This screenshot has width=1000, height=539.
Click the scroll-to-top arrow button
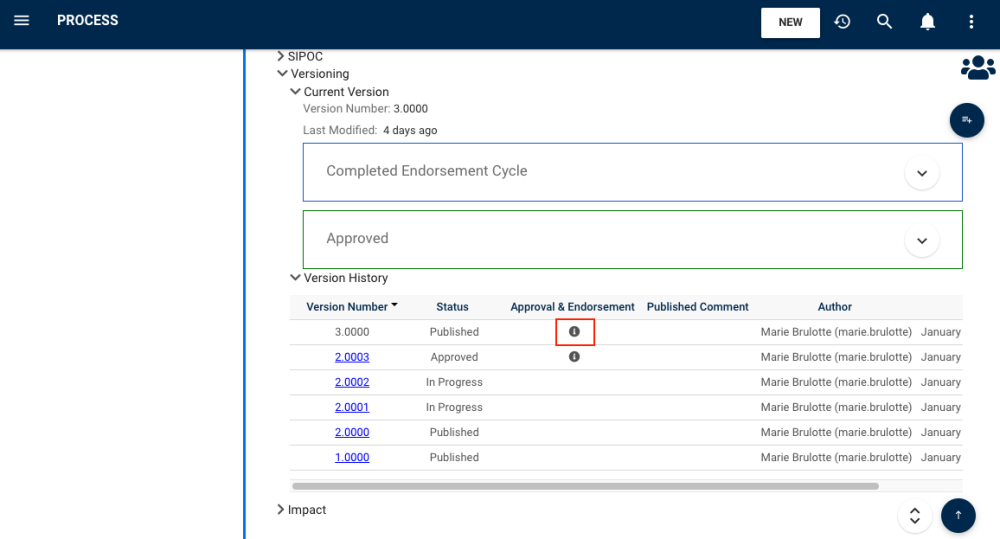pos(957,515)
